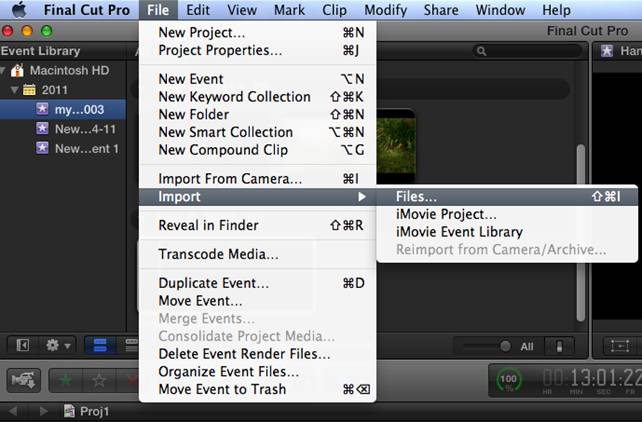Toggle the Event Library sidebar button
Viewport: 642px width, 422px height.
click(23, 345)
